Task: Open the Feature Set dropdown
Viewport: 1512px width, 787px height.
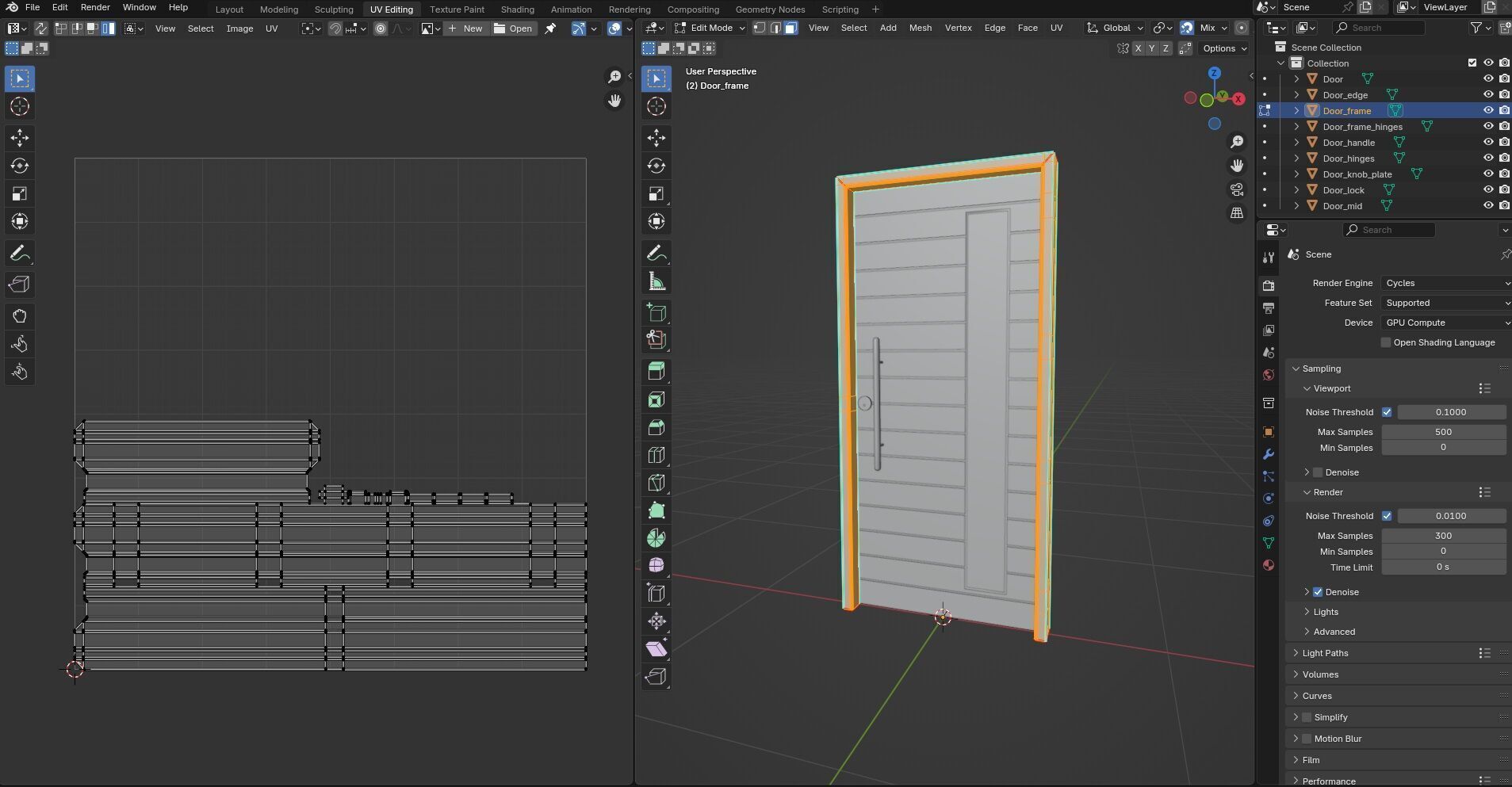Action: [1446, 303]
